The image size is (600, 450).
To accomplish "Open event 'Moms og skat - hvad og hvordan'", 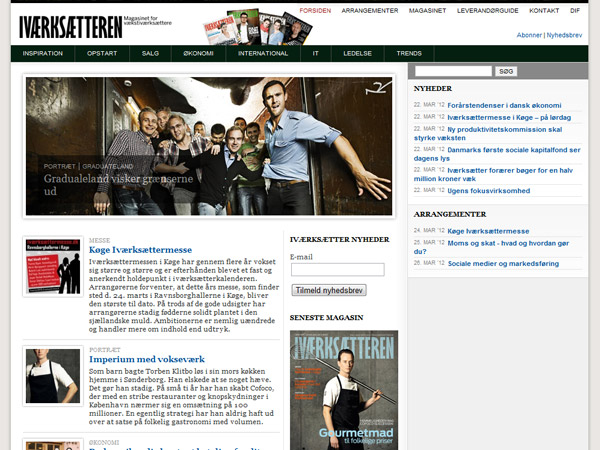I will pos(491,247).
